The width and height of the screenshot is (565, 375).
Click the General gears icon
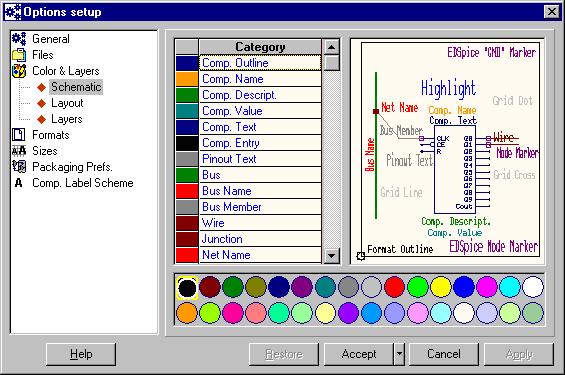pyautogui.click(x=19, y=39)
